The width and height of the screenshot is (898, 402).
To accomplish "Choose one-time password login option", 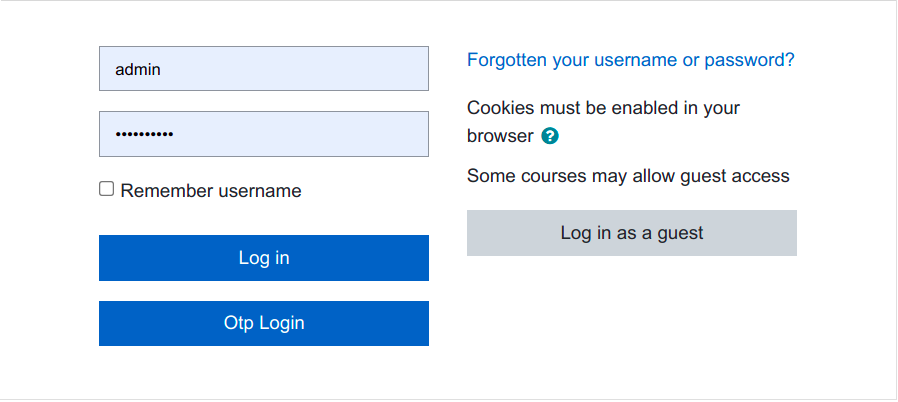I will (264, 323).
